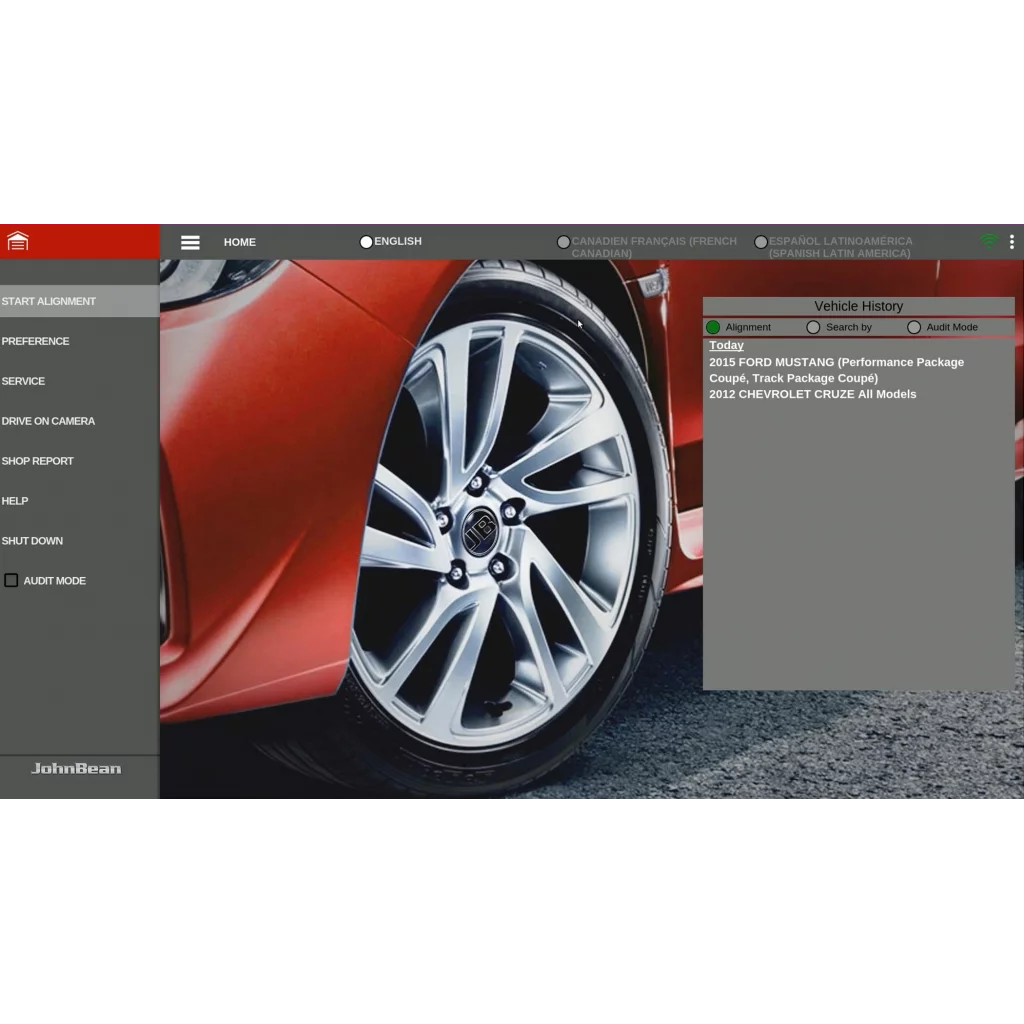This screenshot has width=1024, height=1024.
Task: Click the home garage icon
Action: pyautogui.click(x=18, y=242)
